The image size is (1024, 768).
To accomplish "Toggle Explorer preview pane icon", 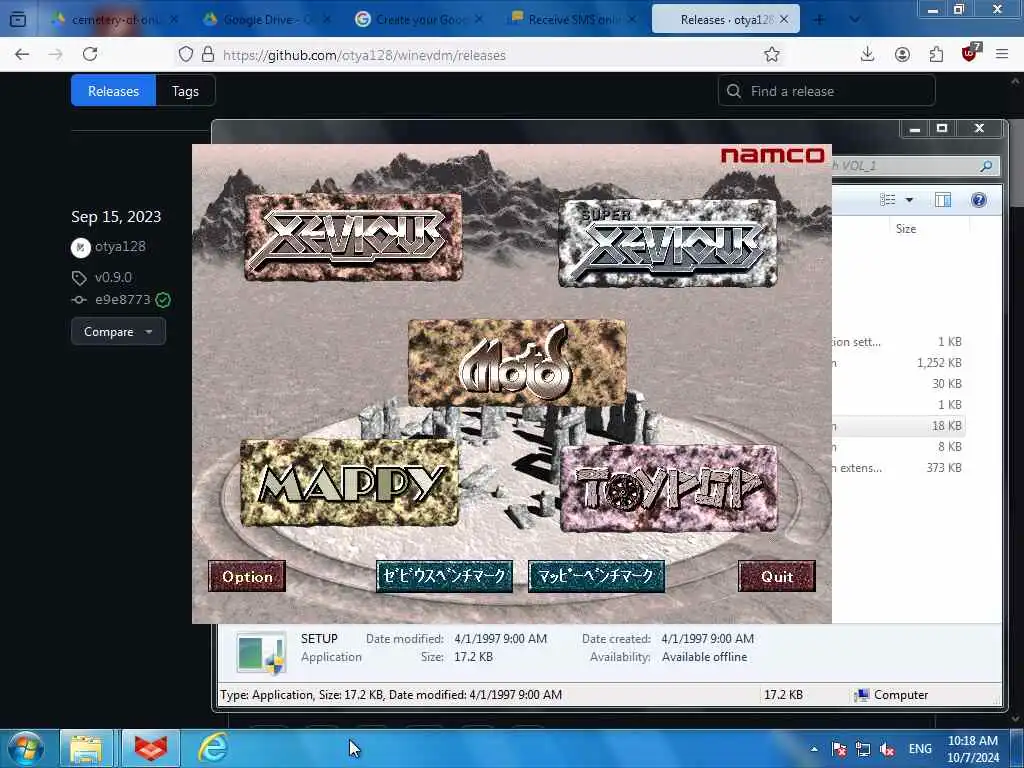I will (x=943, y=200).
